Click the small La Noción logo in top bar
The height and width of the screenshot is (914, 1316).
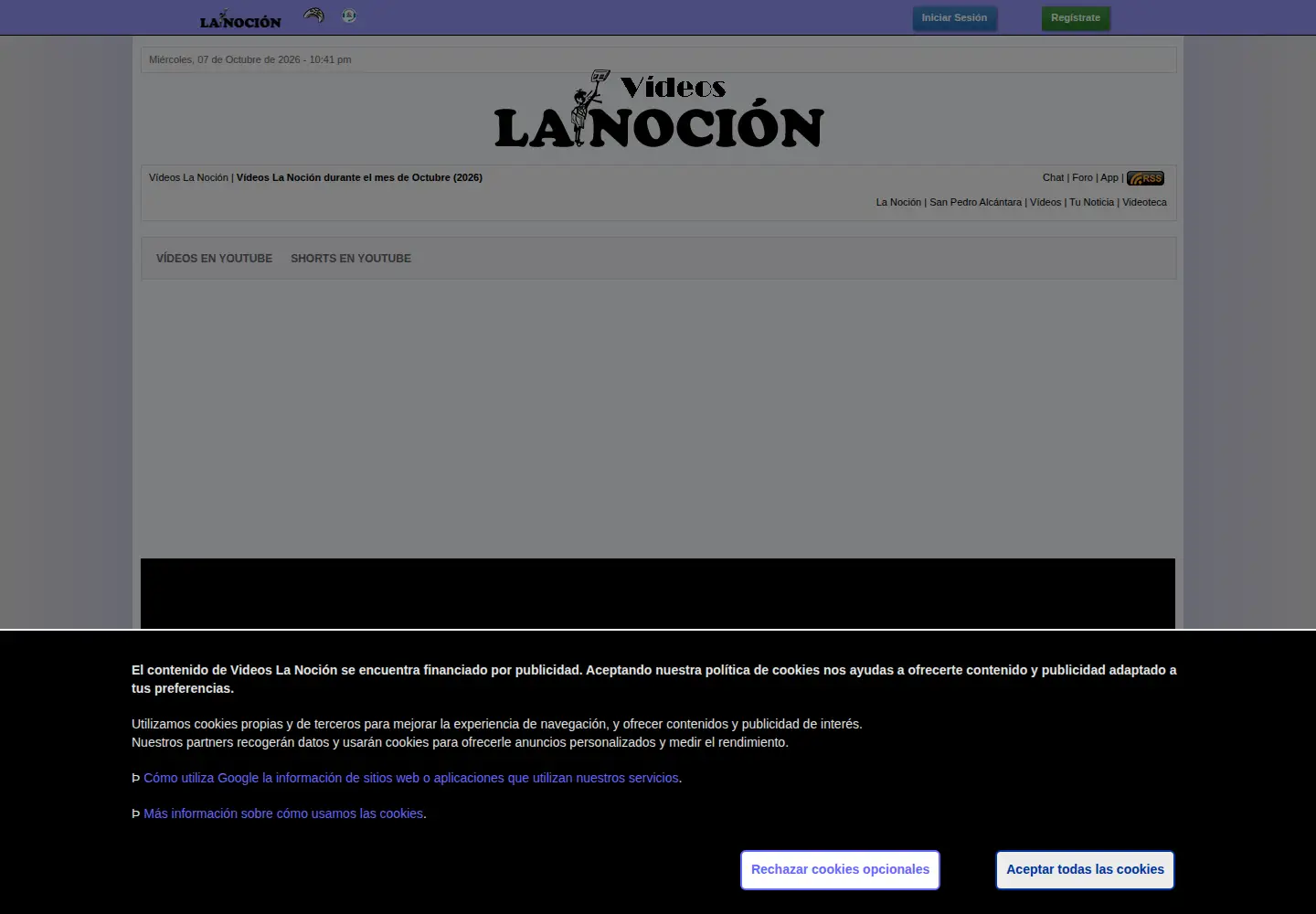pos(240,19)
